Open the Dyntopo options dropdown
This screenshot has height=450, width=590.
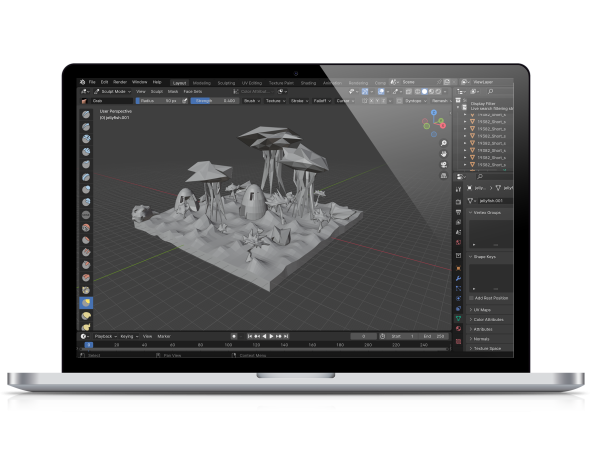coord(415,101)
